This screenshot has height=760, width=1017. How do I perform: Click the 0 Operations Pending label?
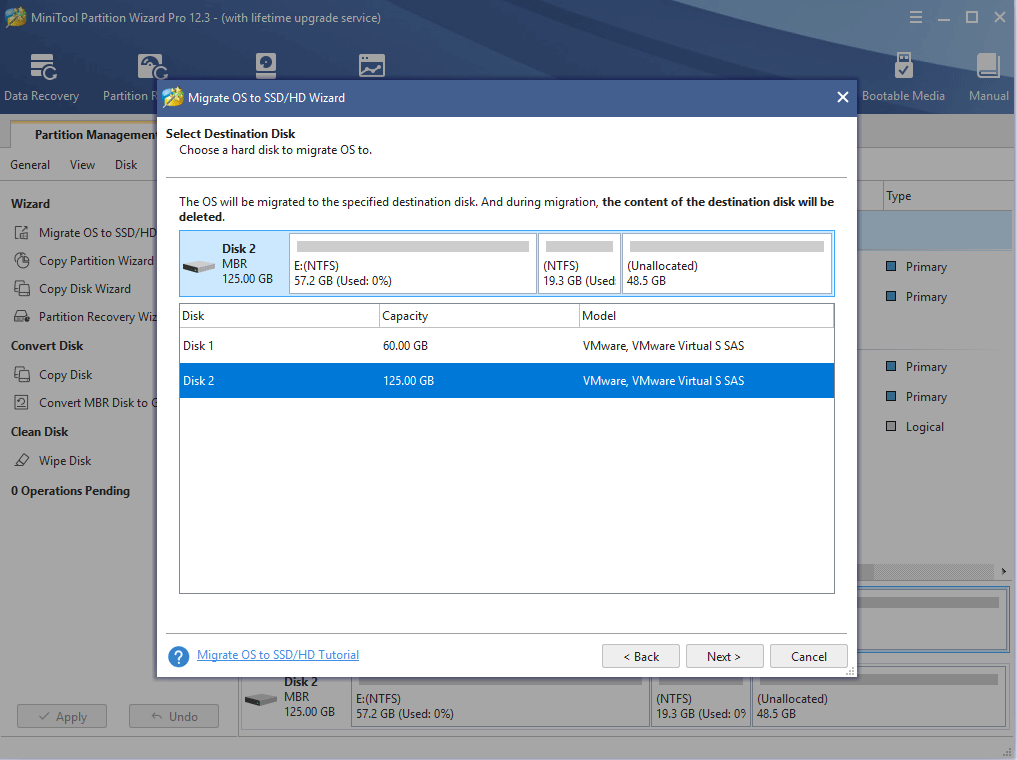pos(70,491)
